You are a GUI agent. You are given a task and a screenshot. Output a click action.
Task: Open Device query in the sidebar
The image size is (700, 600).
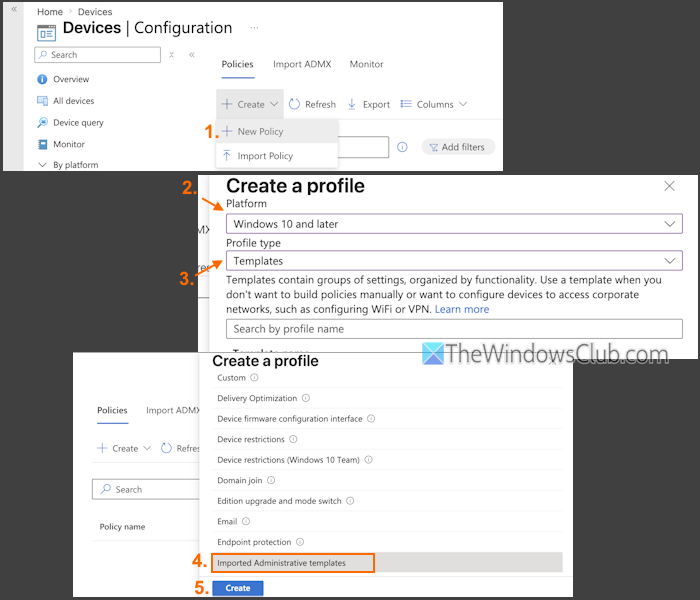pyautogui.click(x=70, y=122)
